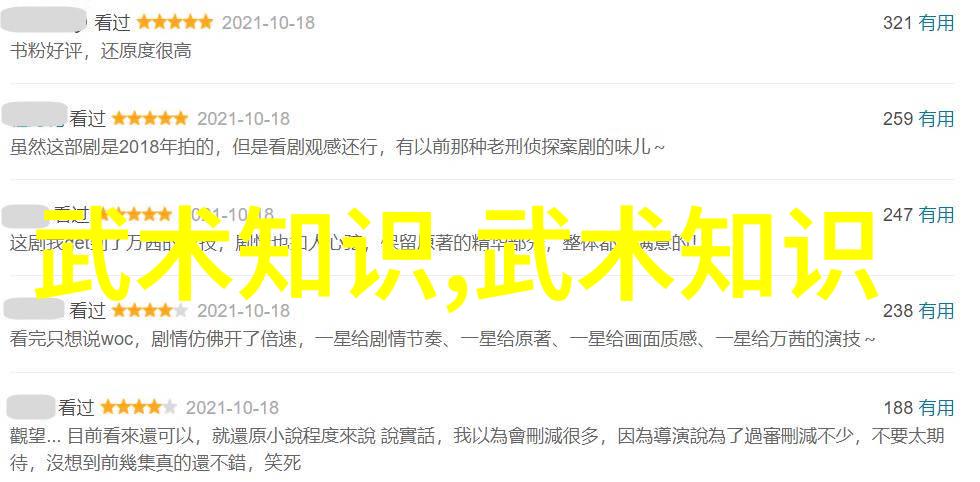Vote 有用 on the 238-vote review

[936, 311]
